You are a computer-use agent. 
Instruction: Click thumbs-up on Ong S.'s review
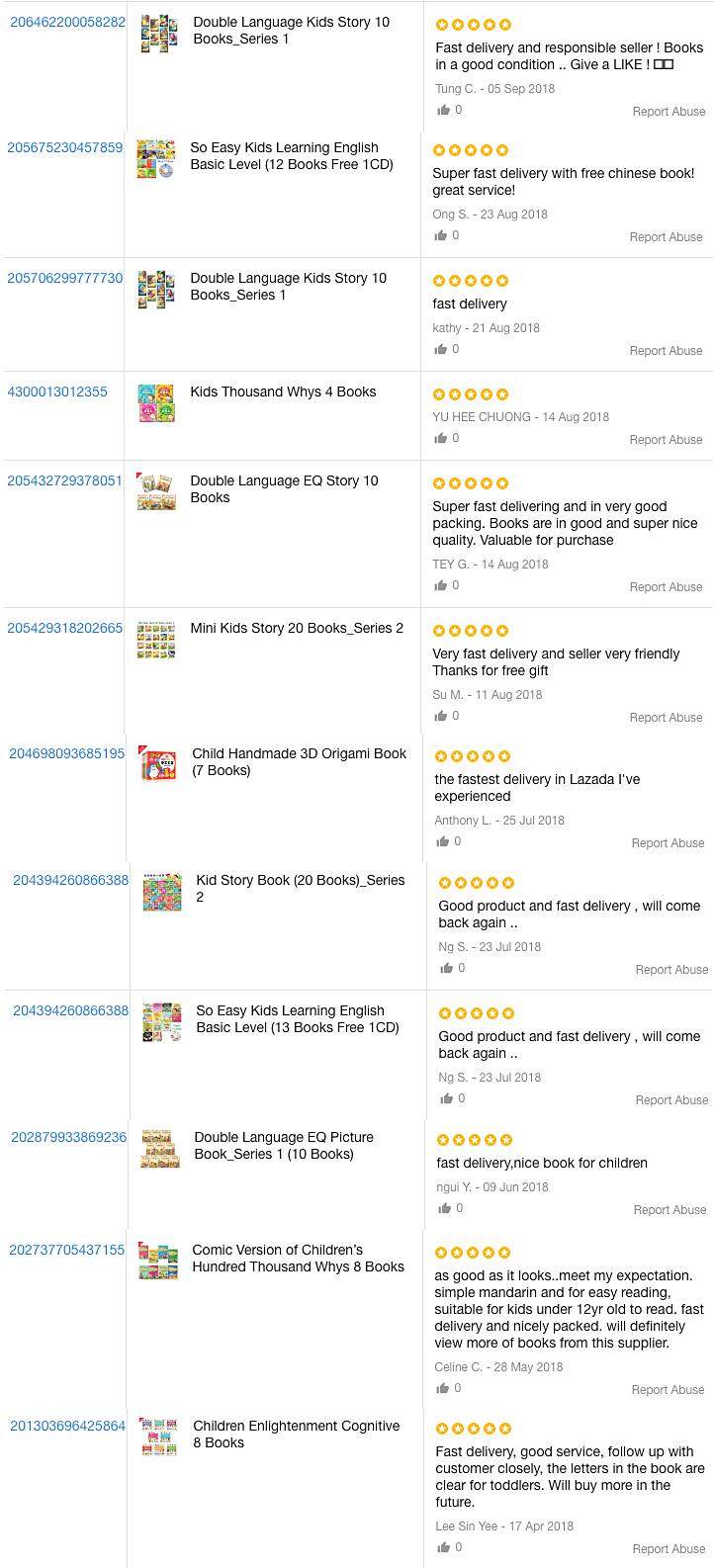click(x=440, y=235)
